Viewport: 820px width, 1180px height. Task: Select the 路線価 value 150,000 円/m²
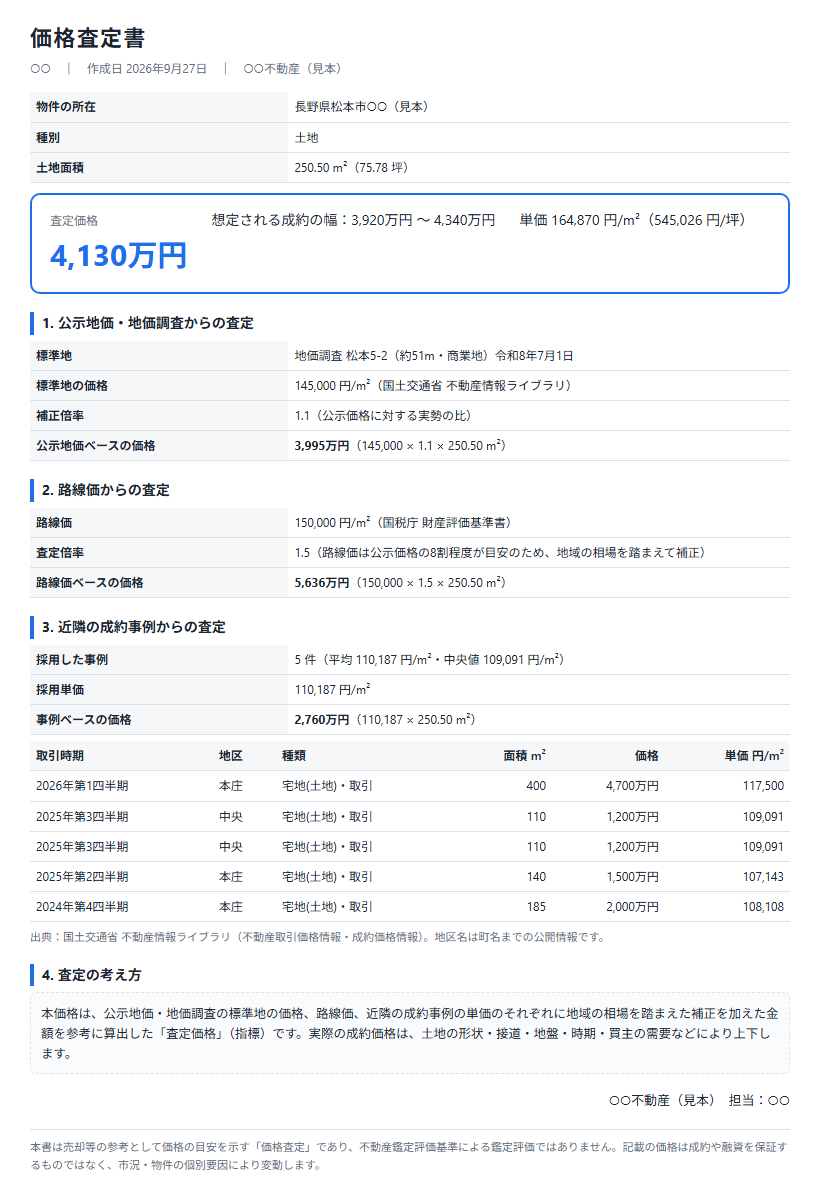[332, 522]
